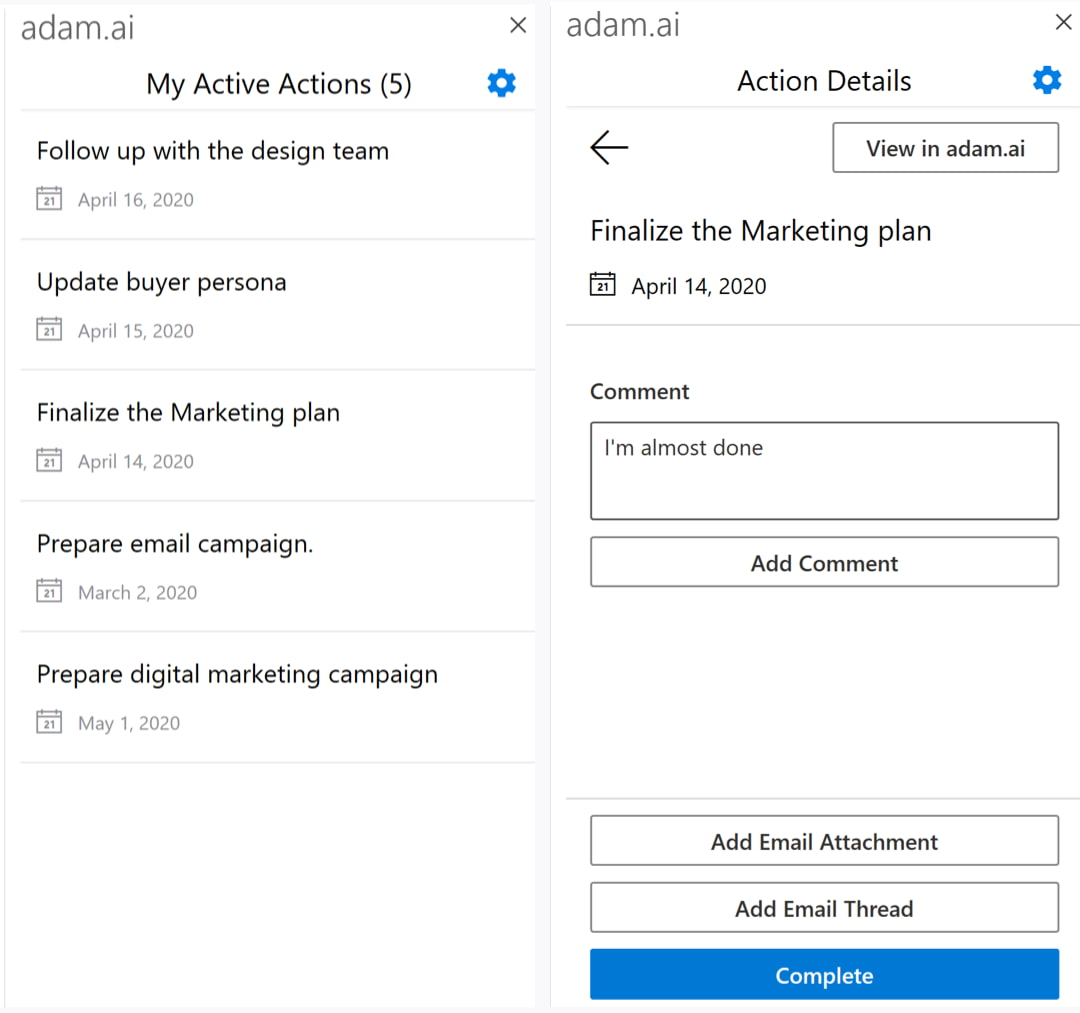Click the 'Finalize the Marketing plan' details title
1080x1013 pixels.
coord(760,231)
